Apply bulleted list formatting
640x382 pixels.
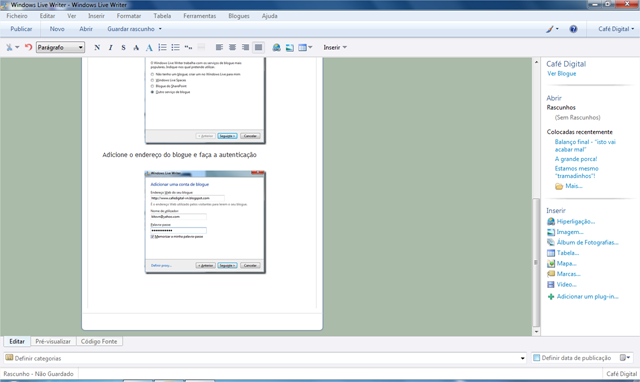[176, 47]
